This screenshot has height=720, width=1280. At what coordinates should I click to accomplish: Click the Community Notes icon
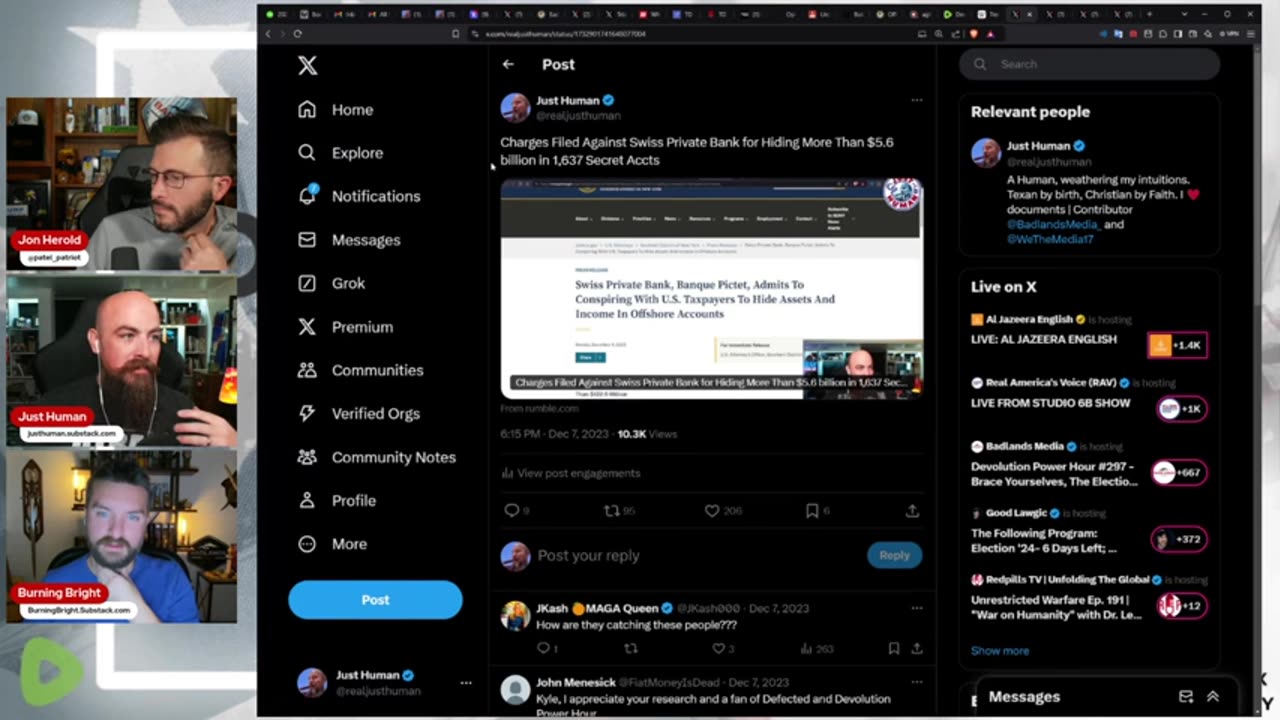307,457
